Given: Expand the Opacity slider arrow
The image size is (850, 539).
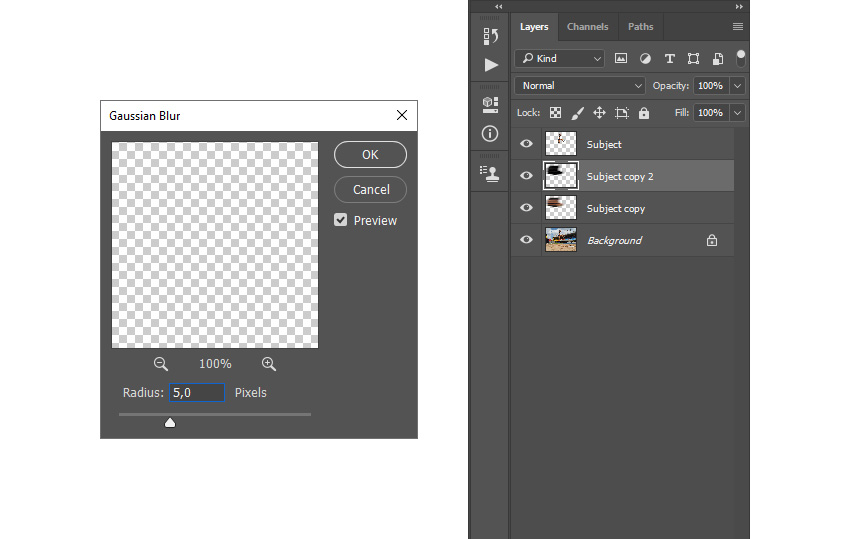Looking at the screenshot, I should [737, 86].
